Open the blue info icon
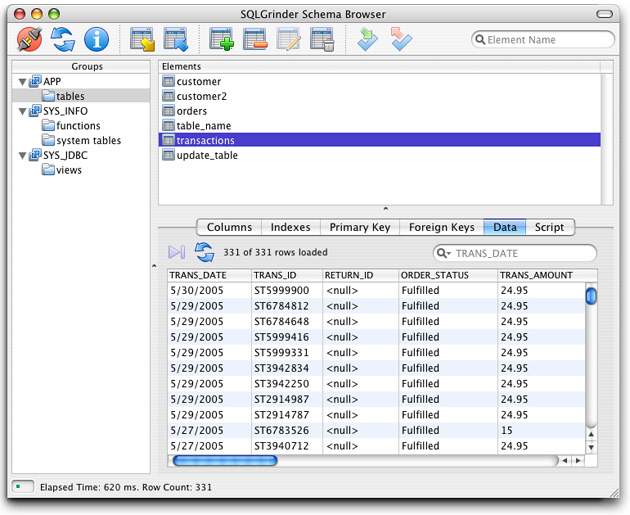The image size is (630, 515). pos(96,39)
